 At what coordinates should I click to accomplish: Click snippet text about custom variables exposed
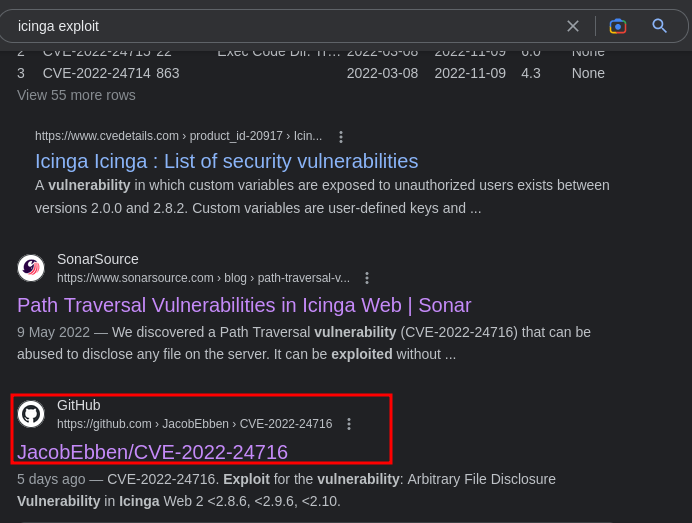point(322,197)
